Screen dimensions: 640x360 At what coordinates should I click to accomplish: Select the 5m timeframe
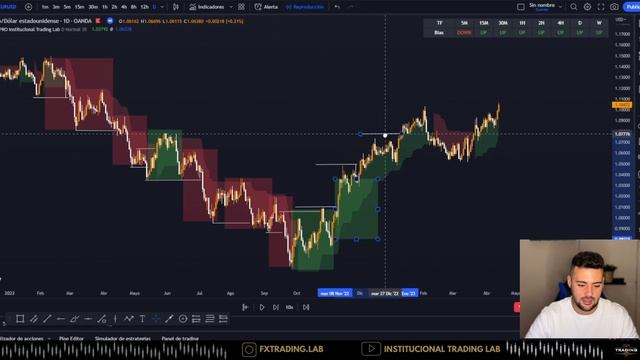click(67, 7)
